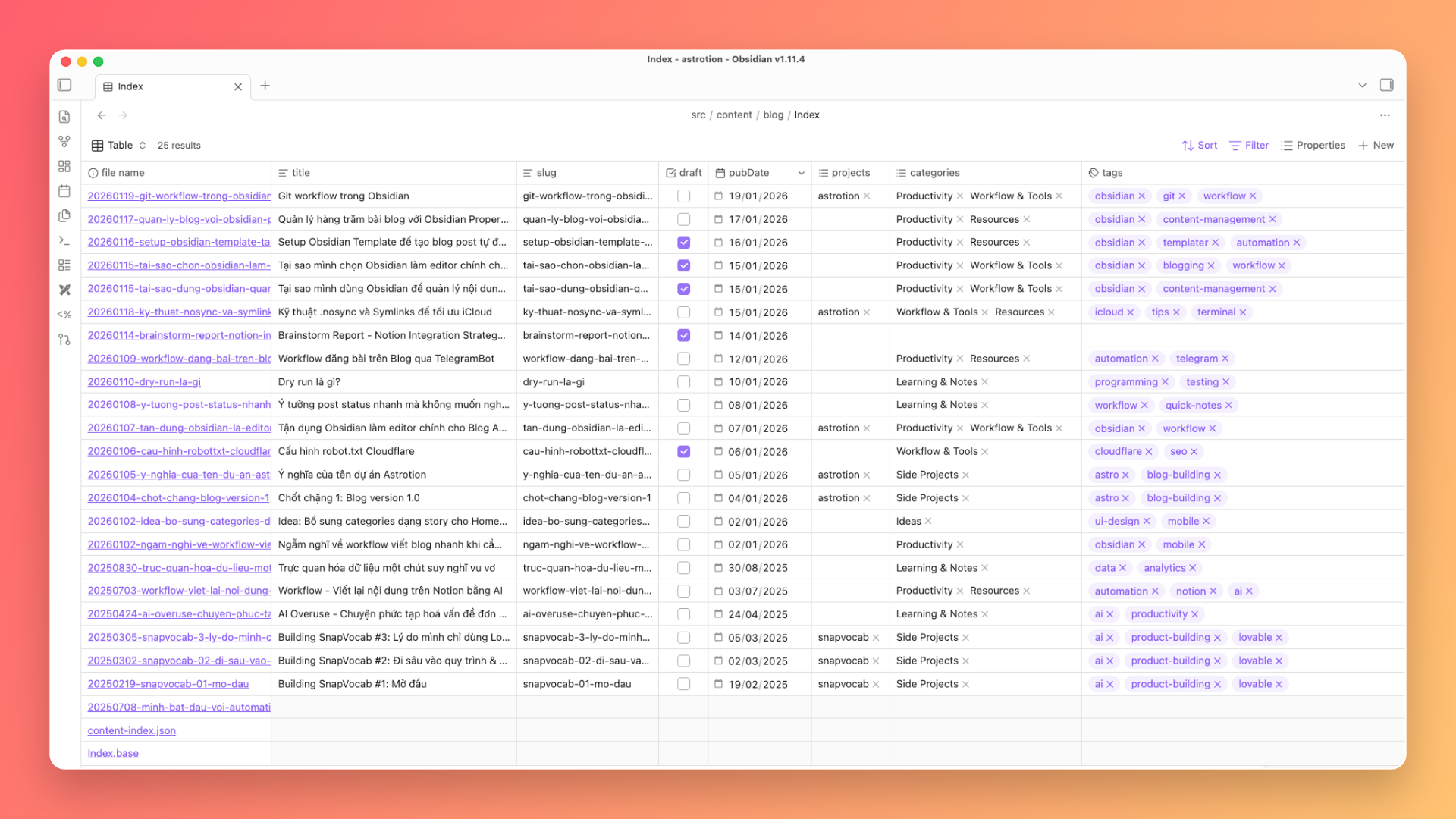Click the Templater <% ribbon icon
This screenshot has height=819, width=1456.
(64, 315)
